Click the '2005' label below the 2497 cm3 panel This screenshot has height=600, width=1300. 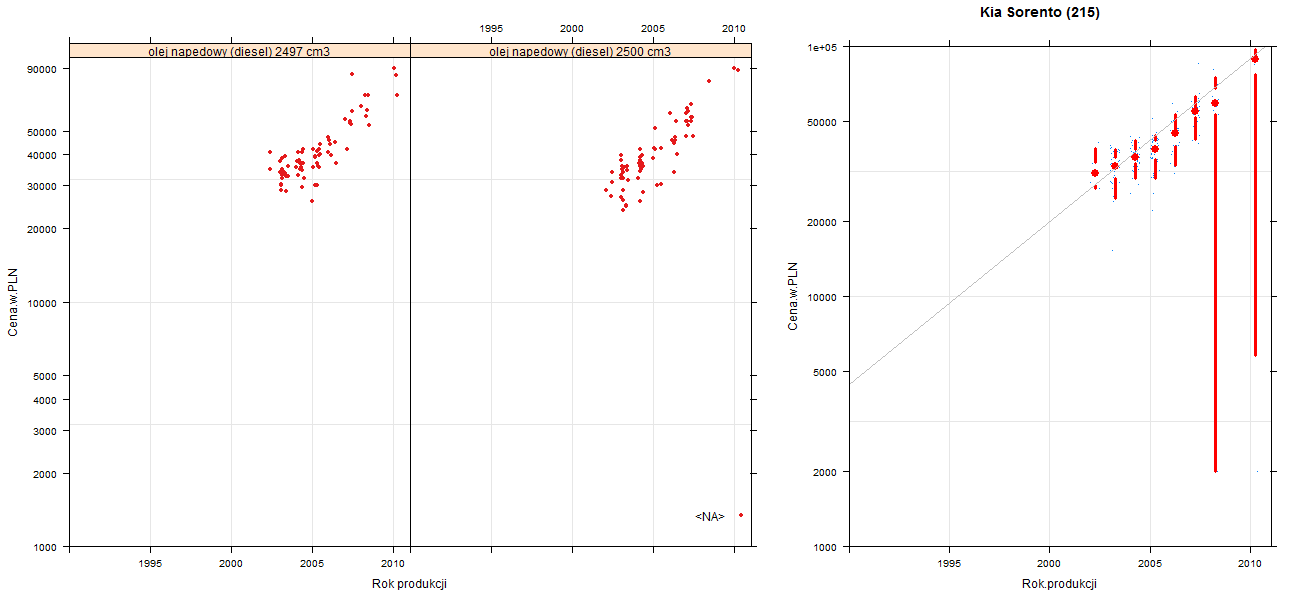tap(312, 564)
